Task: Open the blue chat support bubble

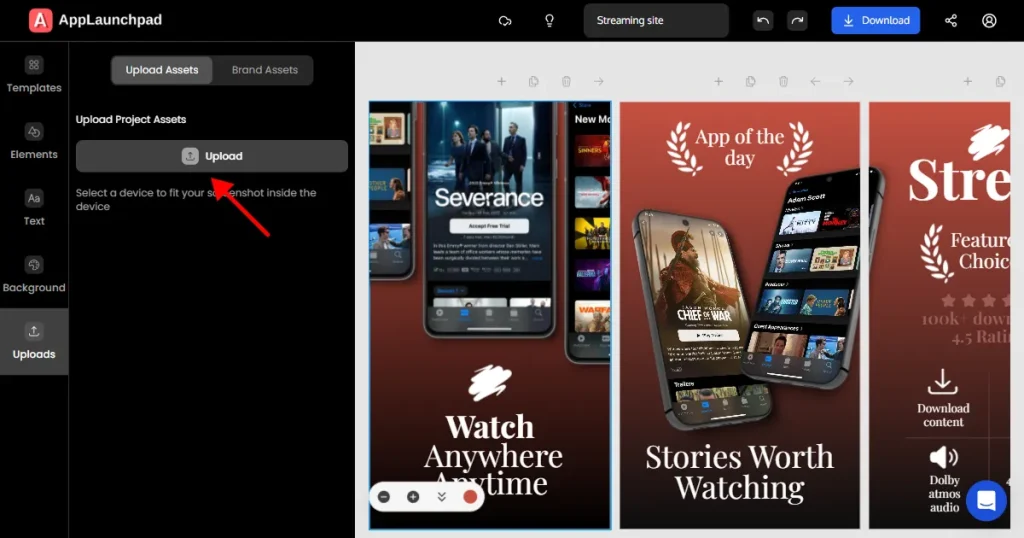Action: click(986, 501)
